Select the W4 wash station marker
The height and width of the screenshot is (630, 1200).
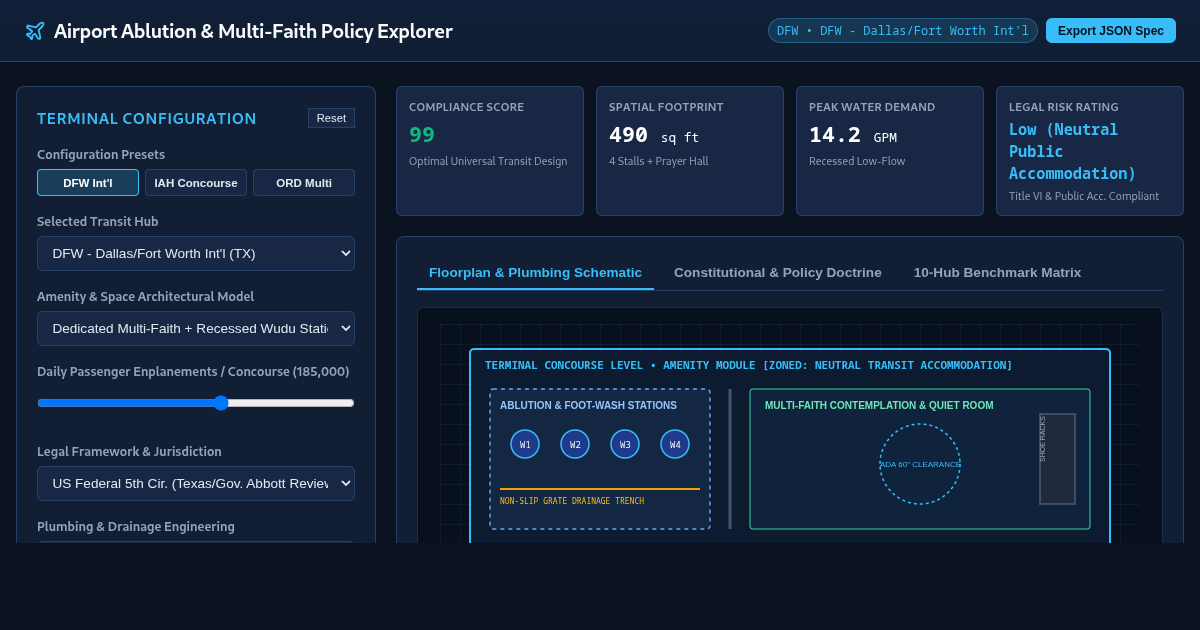675,444
